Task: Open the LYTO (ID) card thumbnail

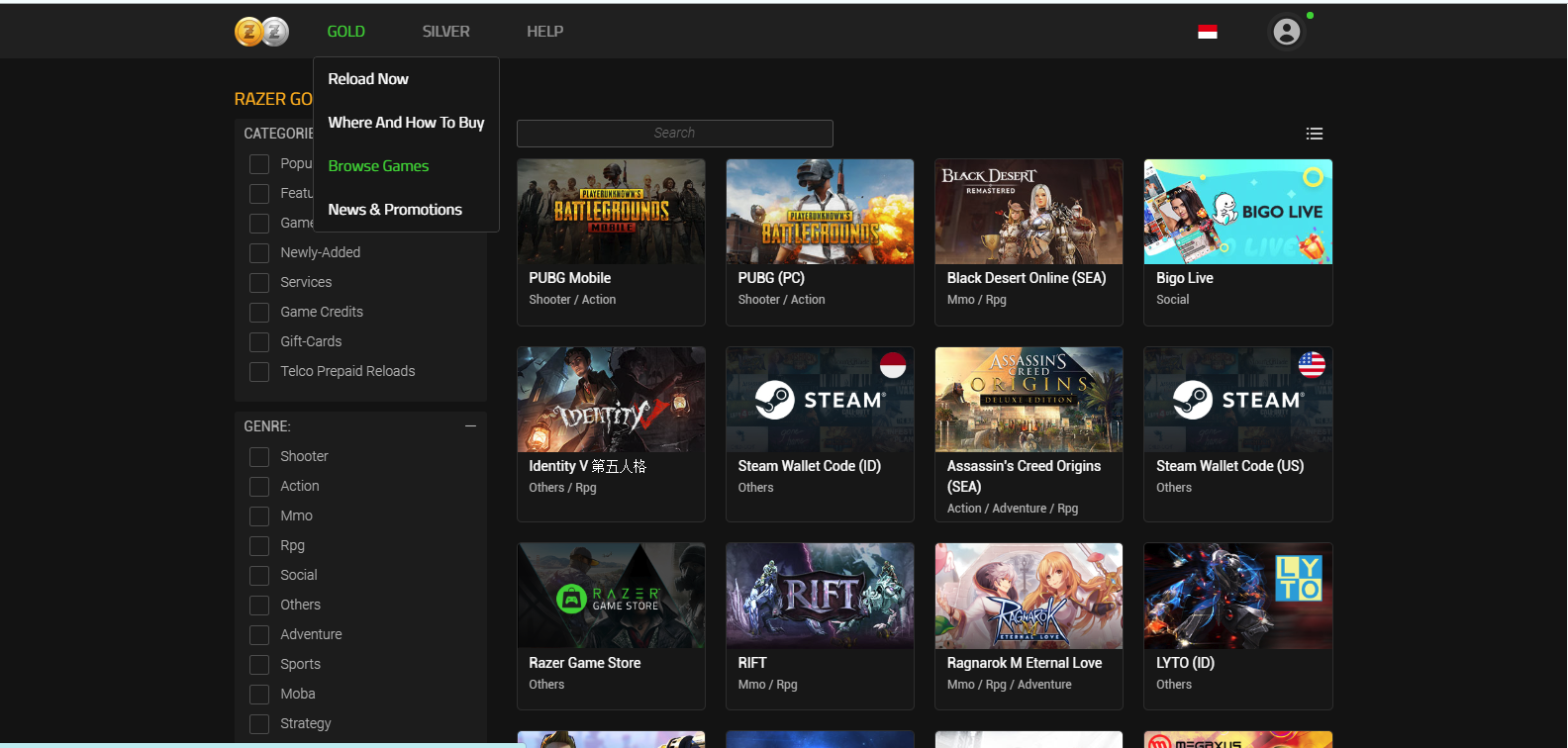Action: tap(1237, 596)
